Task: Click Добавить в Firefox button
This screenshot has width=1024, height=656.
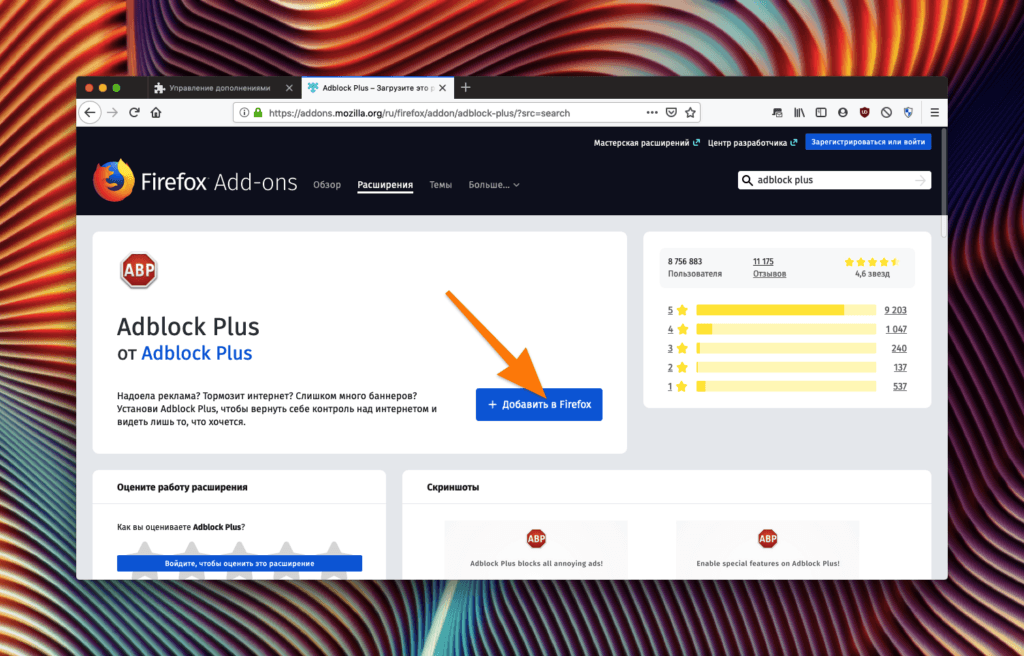Action: [x=539, y=404]
